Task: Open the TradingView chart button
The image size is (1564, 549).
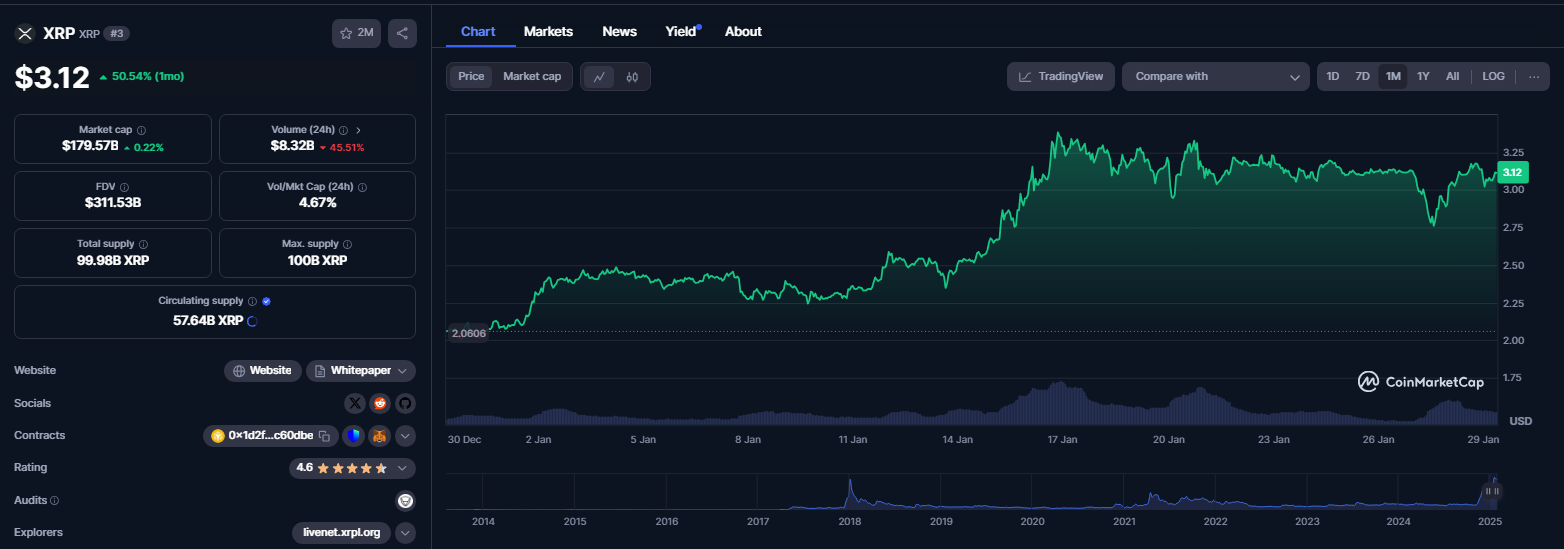Action: tap(1061, 77)
